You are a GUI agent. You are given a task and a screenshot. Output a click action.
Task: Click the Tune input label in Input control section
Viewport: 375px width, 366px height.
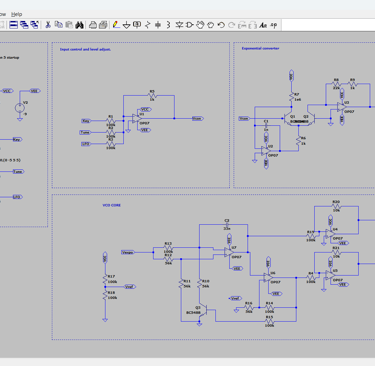85,132
